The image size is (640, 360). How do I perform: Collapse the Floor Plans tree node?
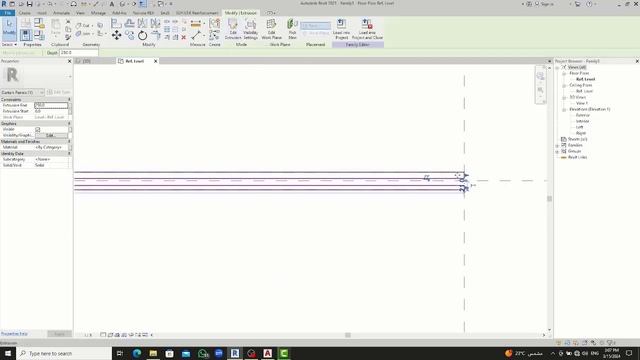[x=564, y=73]
